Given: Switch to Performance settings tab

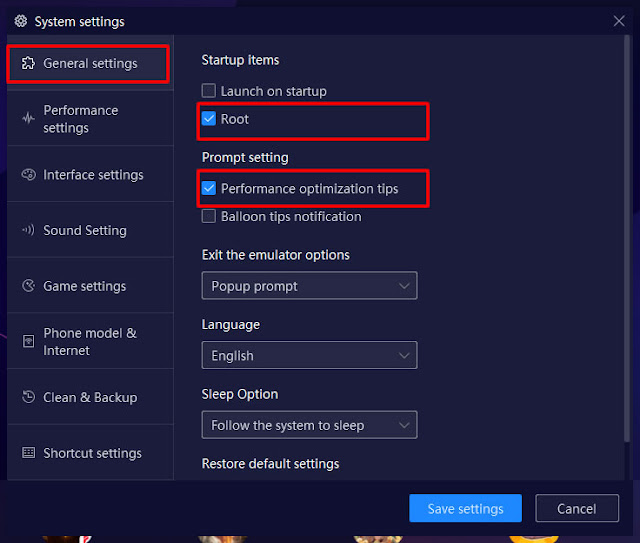Looking at the screenshot, I should (x=90, y=119).
